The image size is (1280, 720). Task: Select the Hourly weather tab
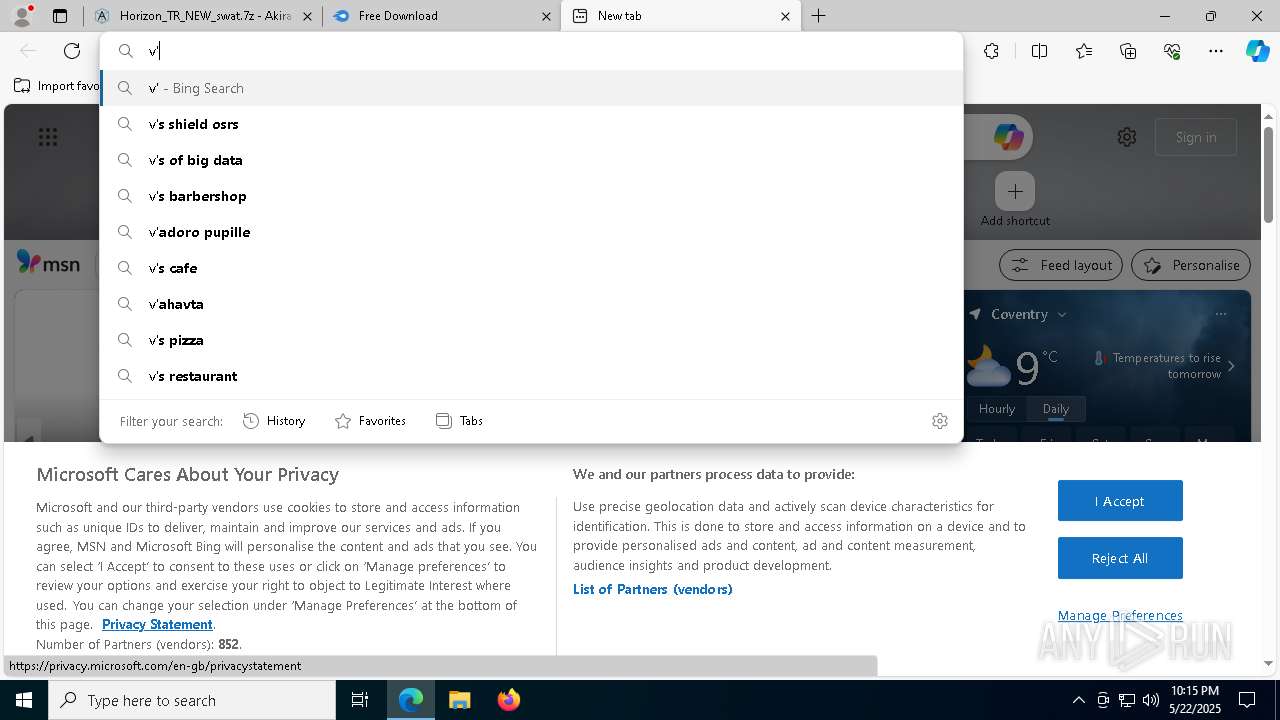(997, 409)
